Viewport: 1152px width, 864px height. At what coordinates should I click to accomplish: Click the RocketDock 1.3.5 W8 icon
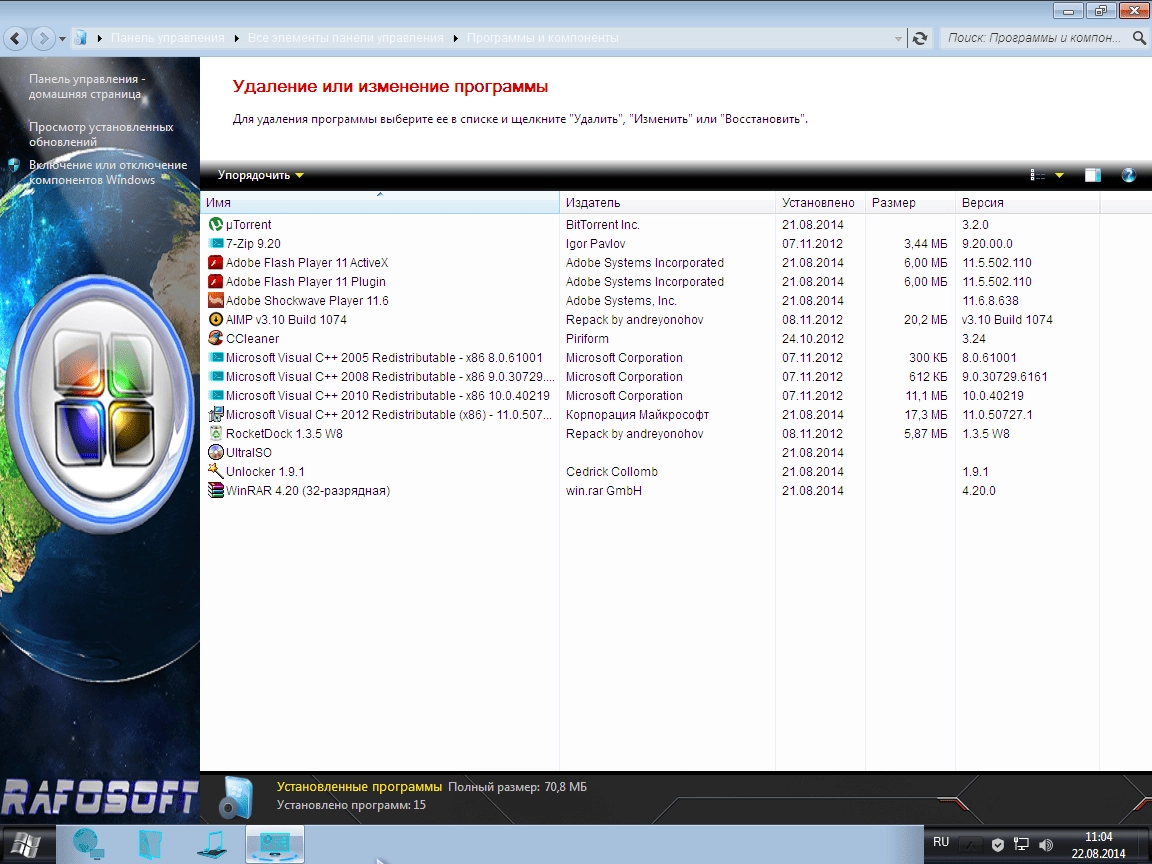click(215, 433)
